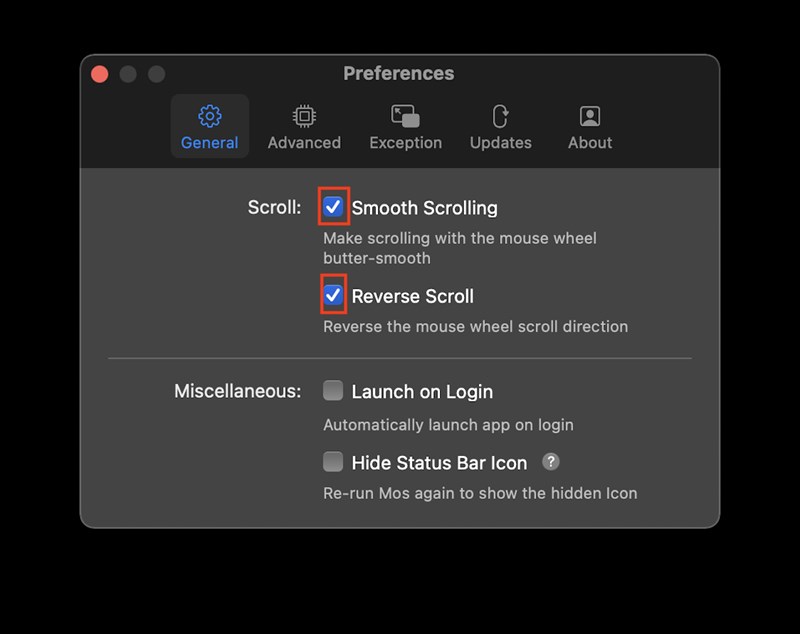Open the Advanced chip icon
This screenshot has height=634, width=800.
point(304,116)
